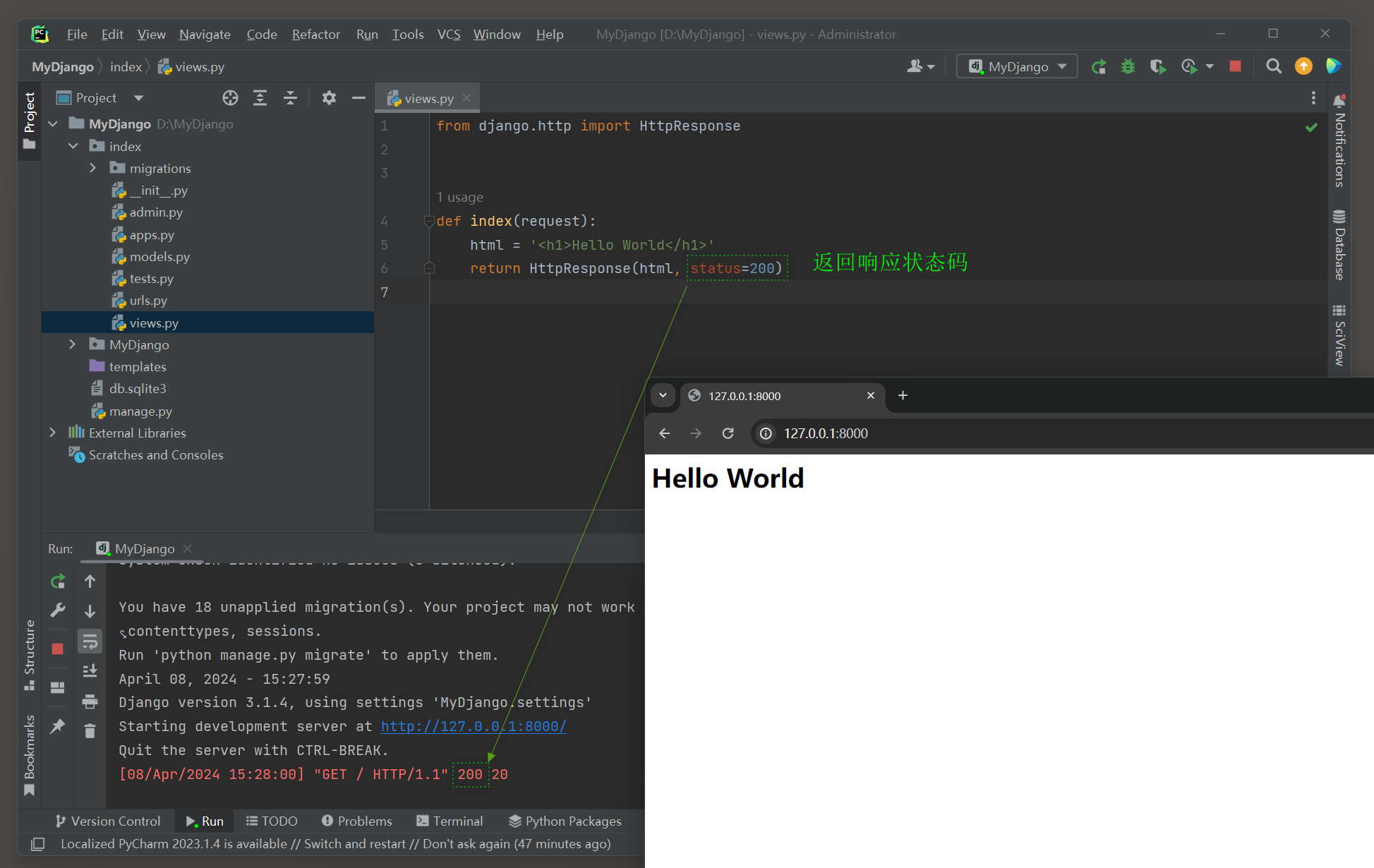The image size is (1374, 868).
Task: Open the File menu
Action: click(77, 34)
